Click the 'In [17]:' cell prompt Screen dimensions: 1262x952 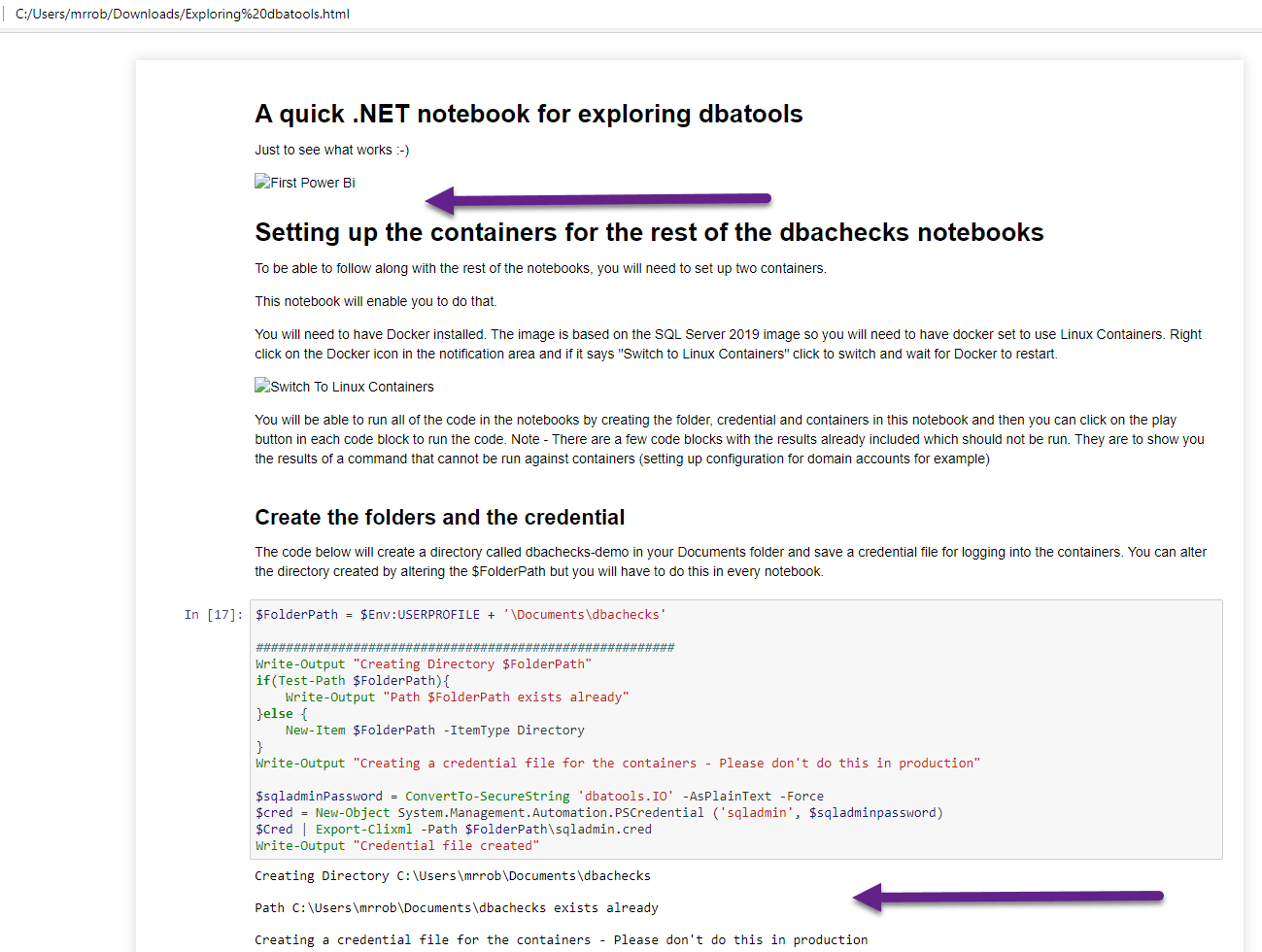[214, 615]
